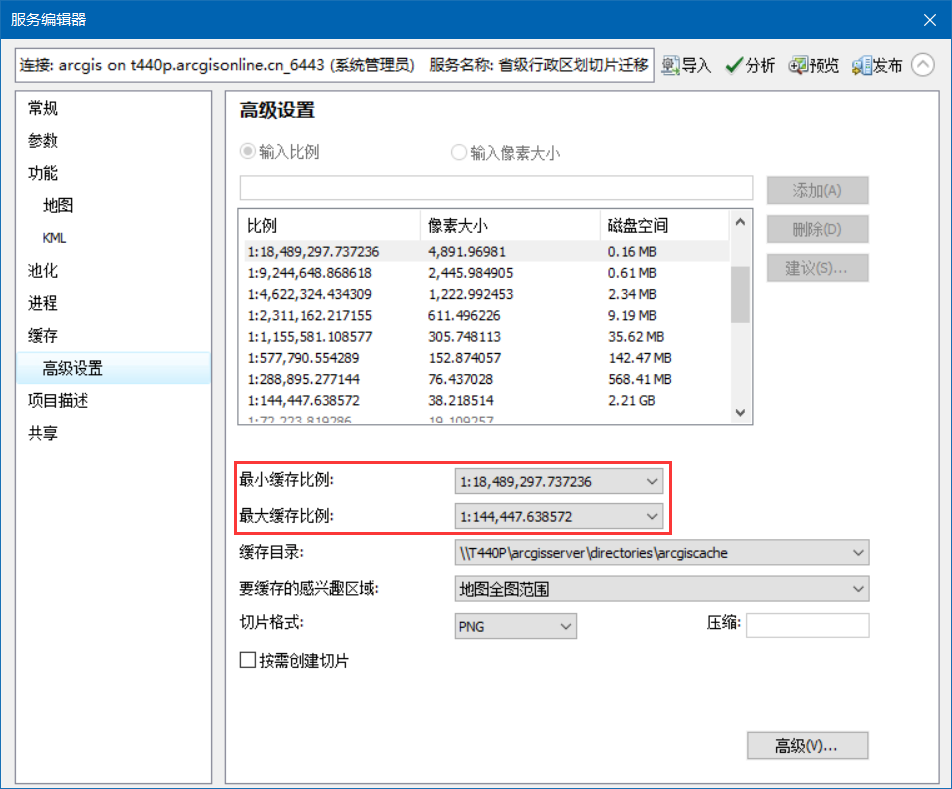Close the 服务编辑器 window
The height and width of the screenshot is (789, 952).
point(930,20)
